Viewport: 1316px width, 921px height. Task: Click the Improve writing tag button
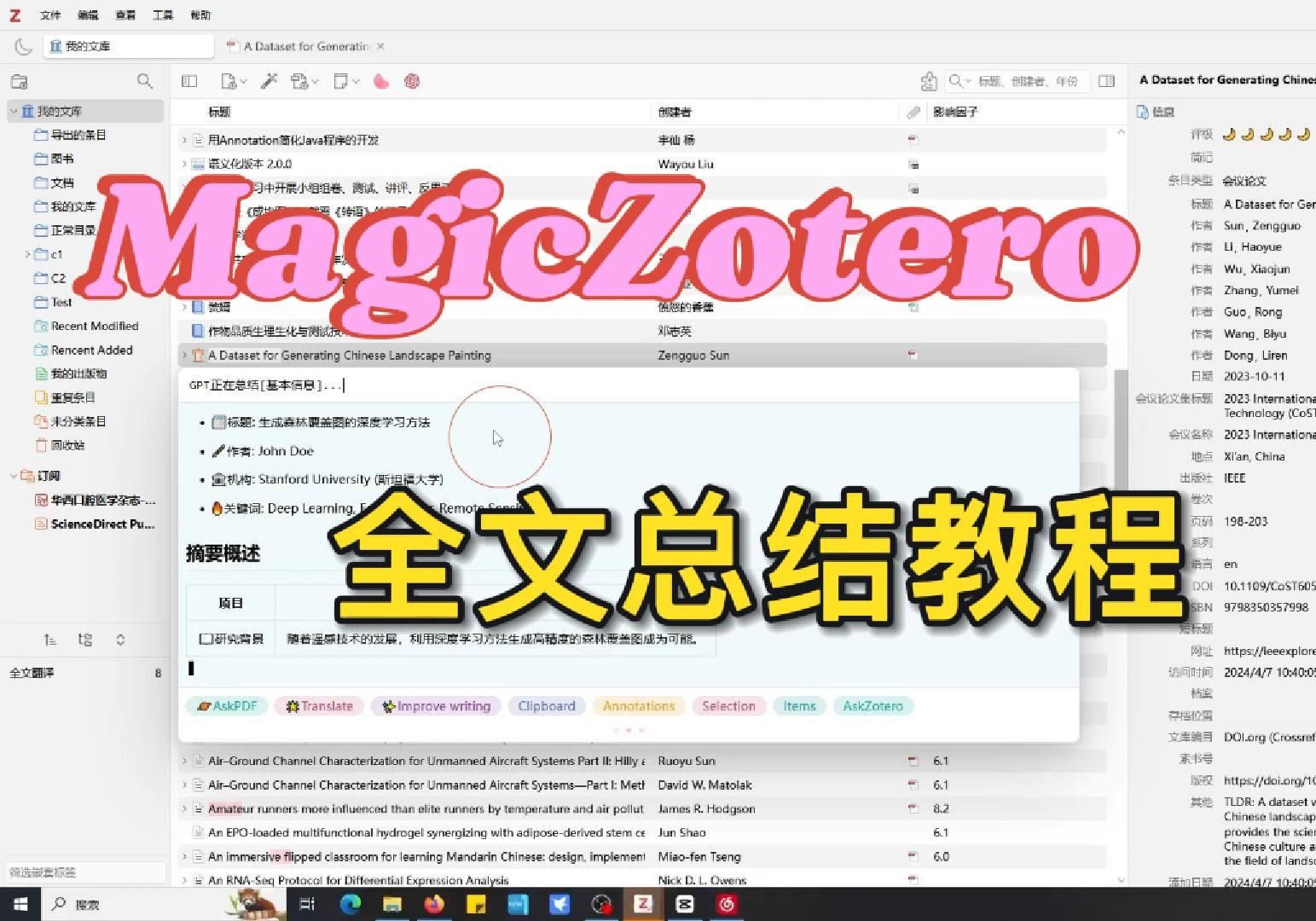436,706
